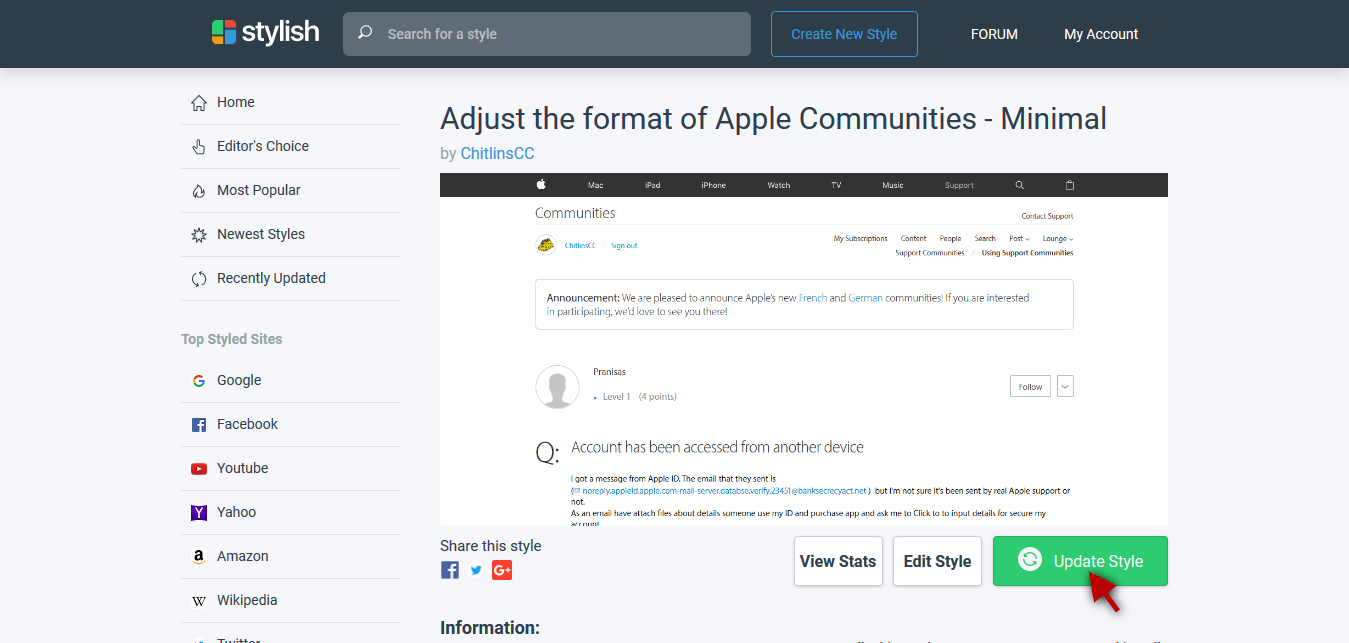
Task: Click the Update Style button
Action: 1080,561
